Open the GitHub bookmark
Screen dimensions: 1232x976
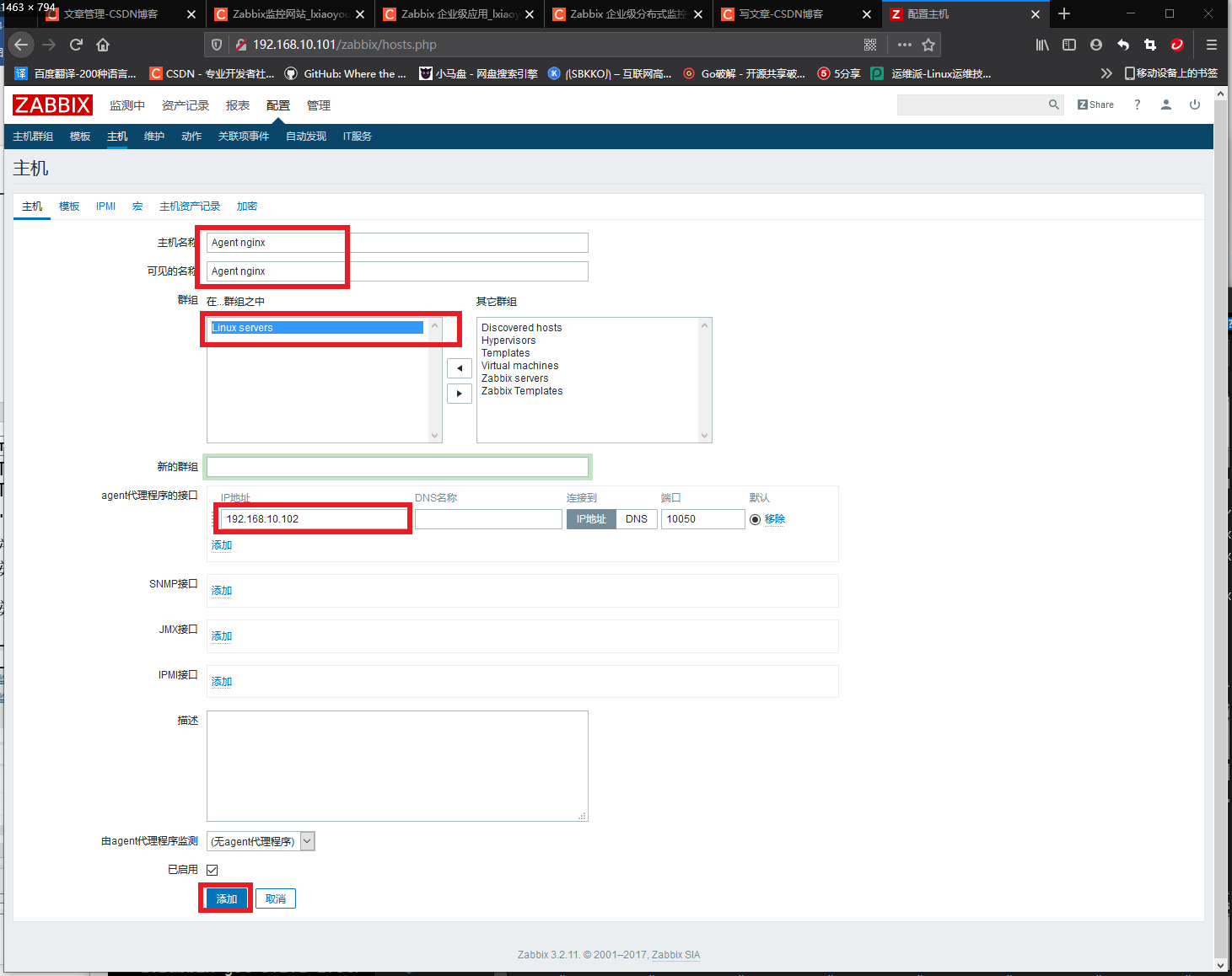click(346, 73)
